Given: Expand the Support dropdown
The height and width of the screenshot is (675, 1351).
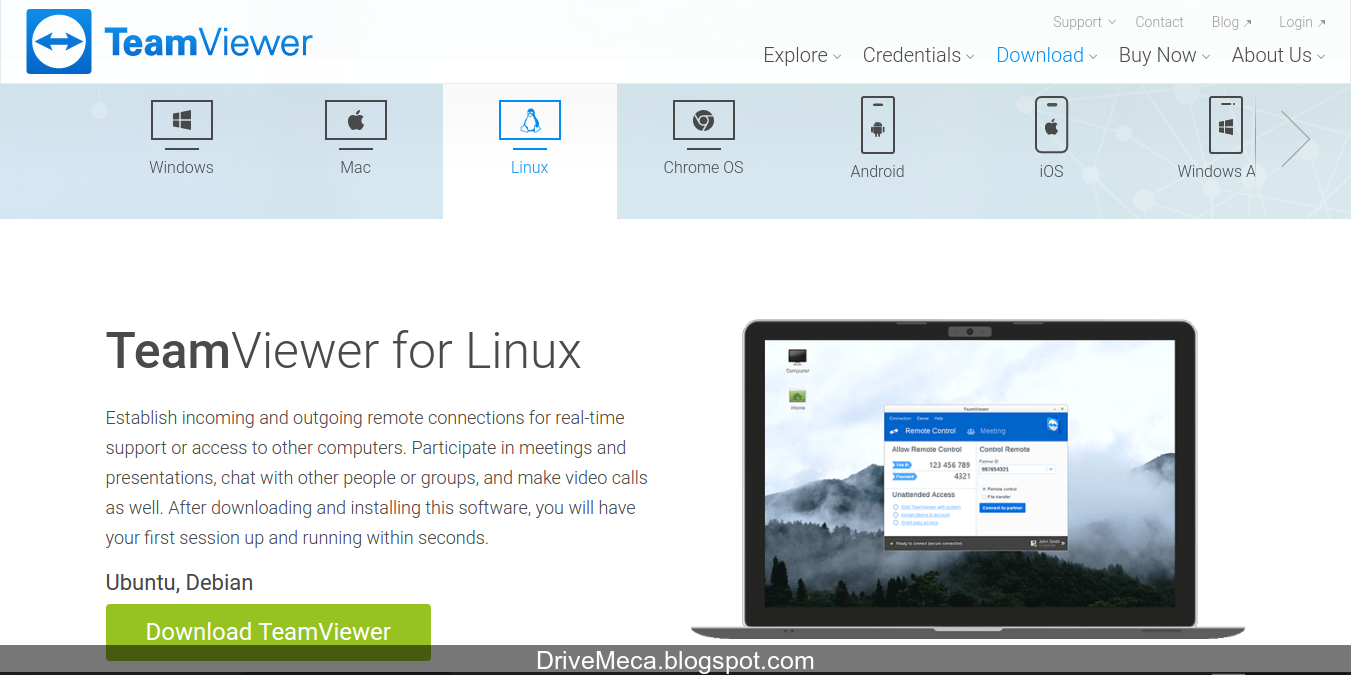Looking at the screenshot, I should 1084,22.
